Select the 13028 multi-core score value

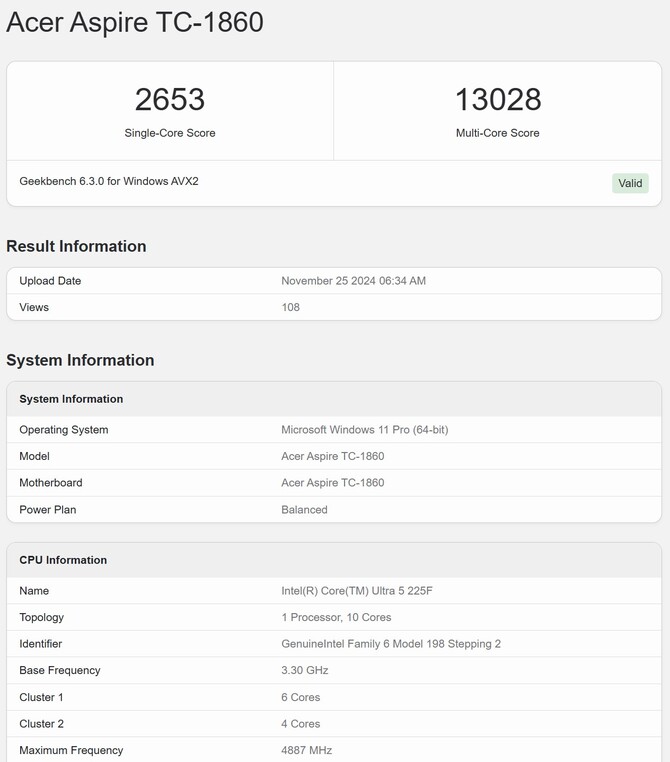coord(498,99)
